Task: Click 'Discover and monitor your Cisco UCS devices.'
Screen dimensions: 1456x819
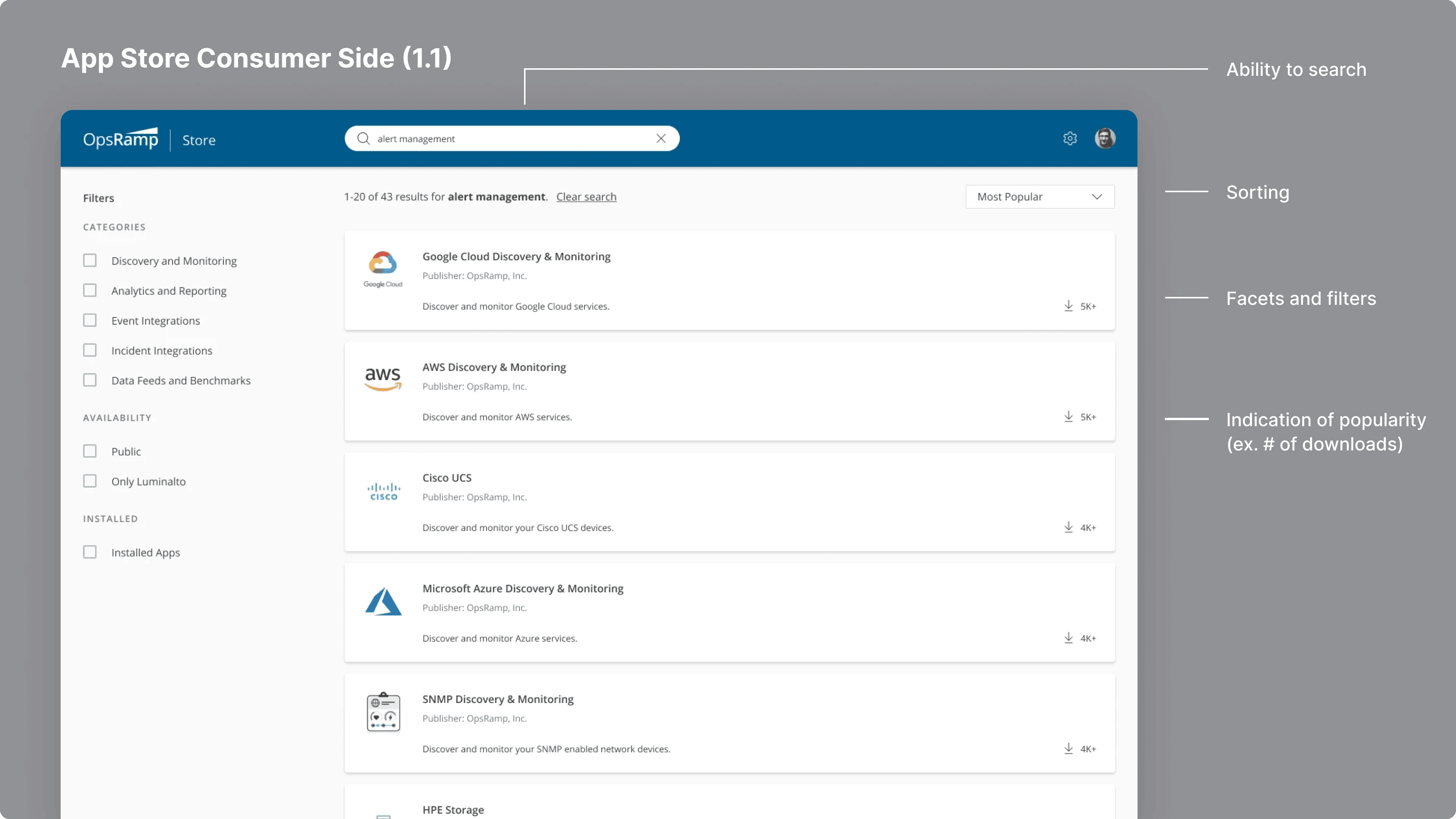Action: 518,528
